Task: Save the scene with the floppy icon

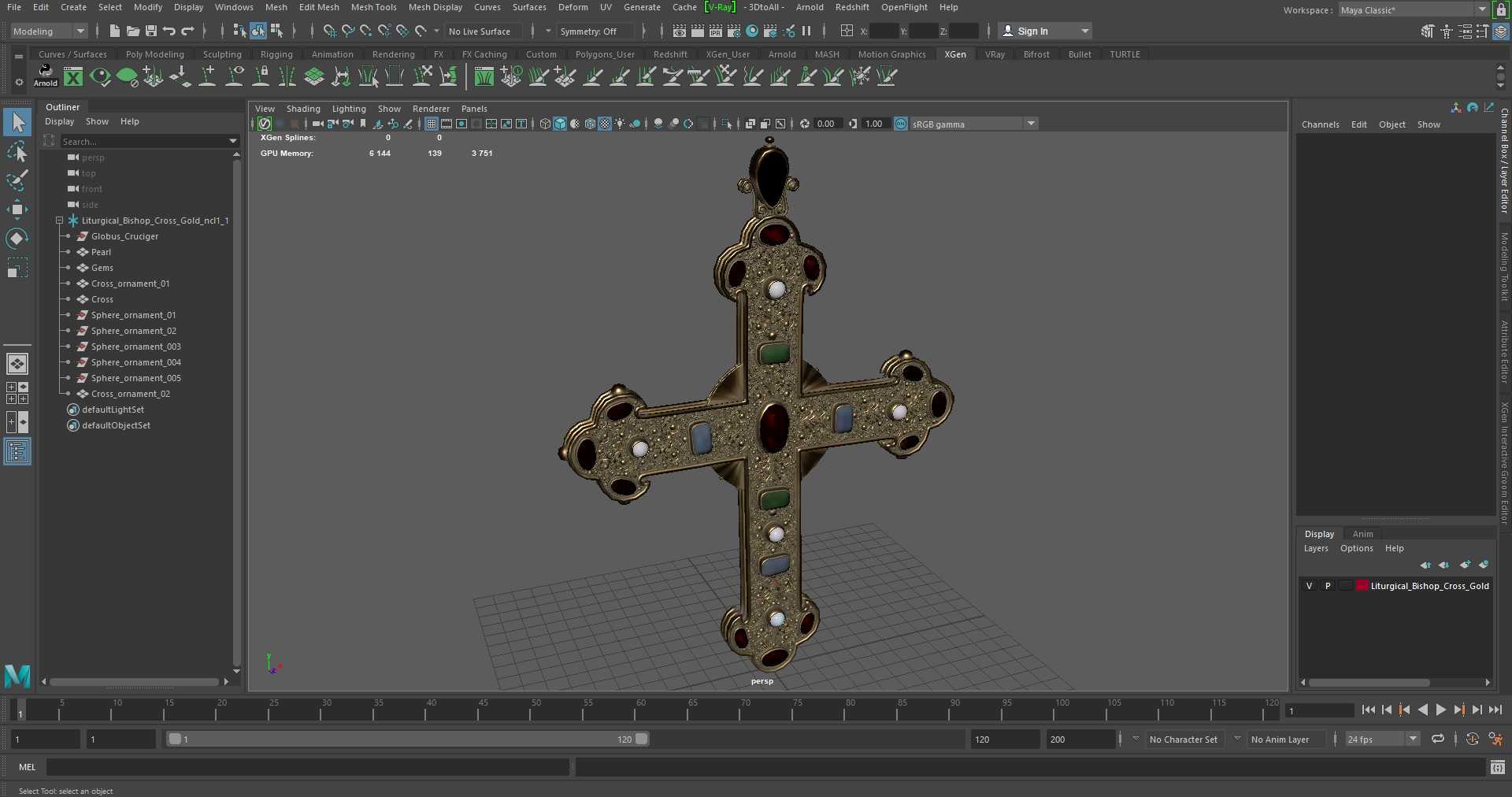Action: (151, 32)
